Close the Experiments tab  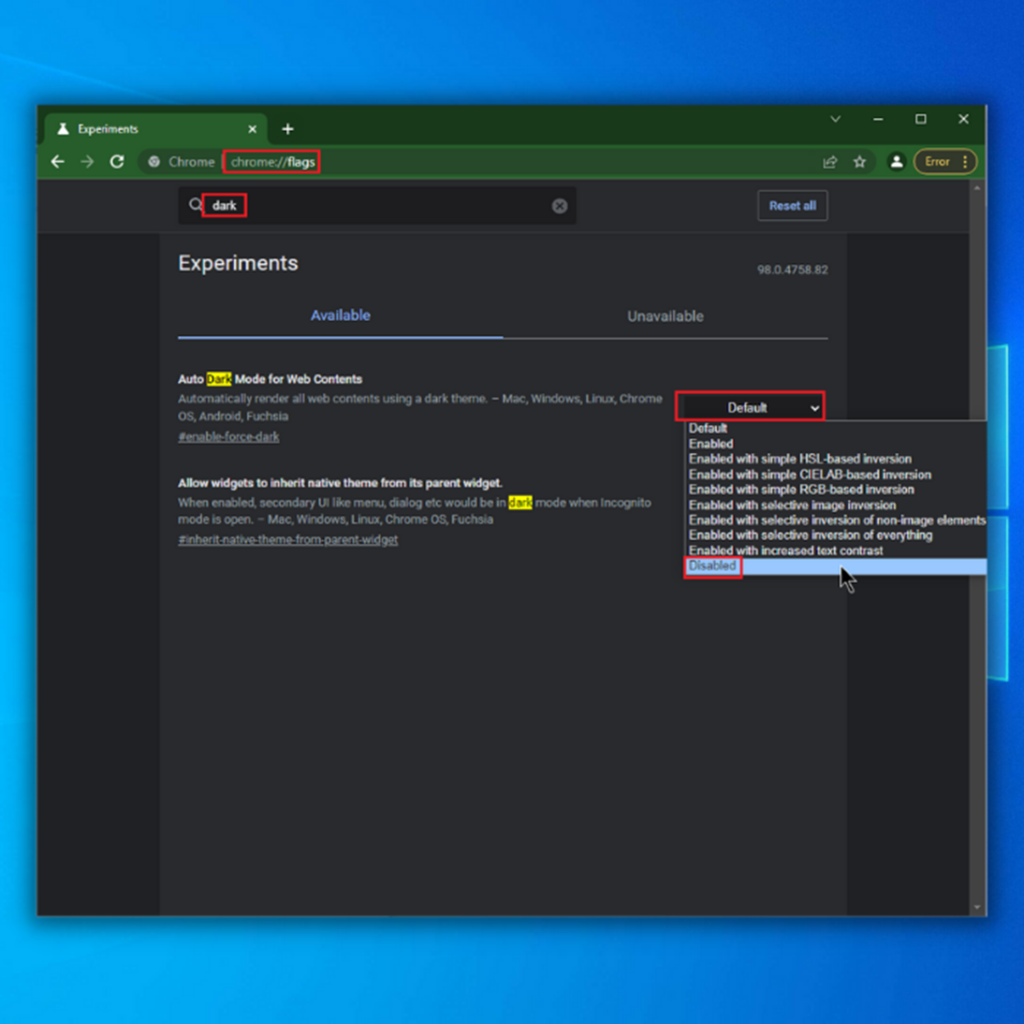(x=252, y=129)
